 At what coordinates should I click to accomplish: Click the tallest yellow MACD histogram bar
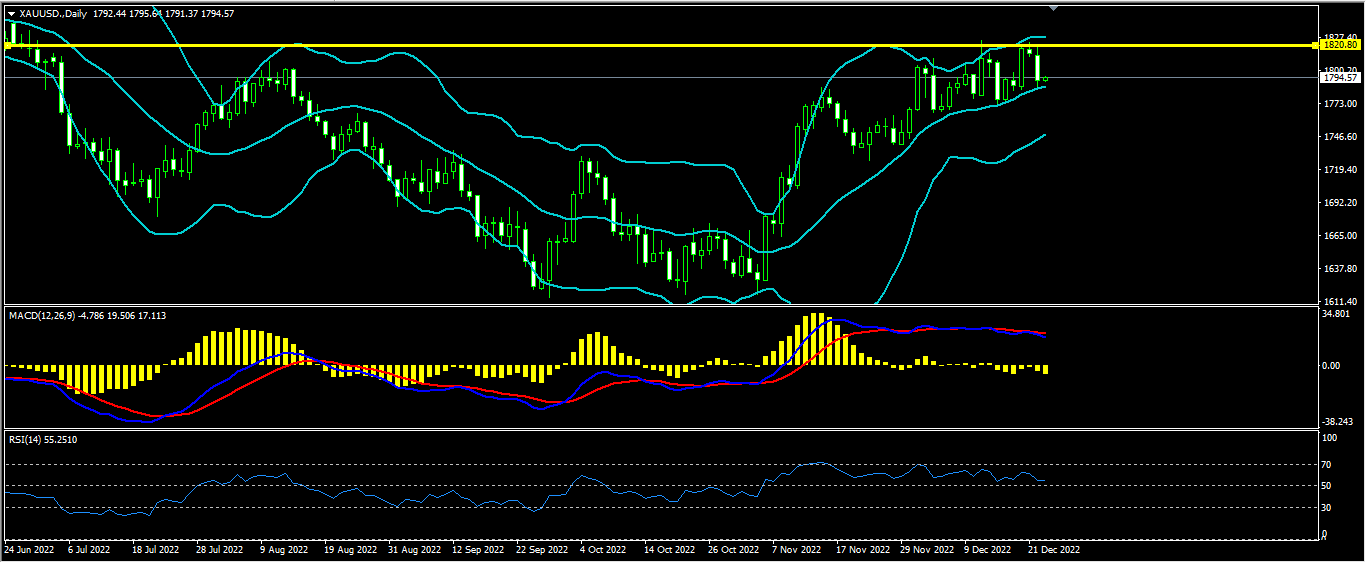click(x=817, y=340)
